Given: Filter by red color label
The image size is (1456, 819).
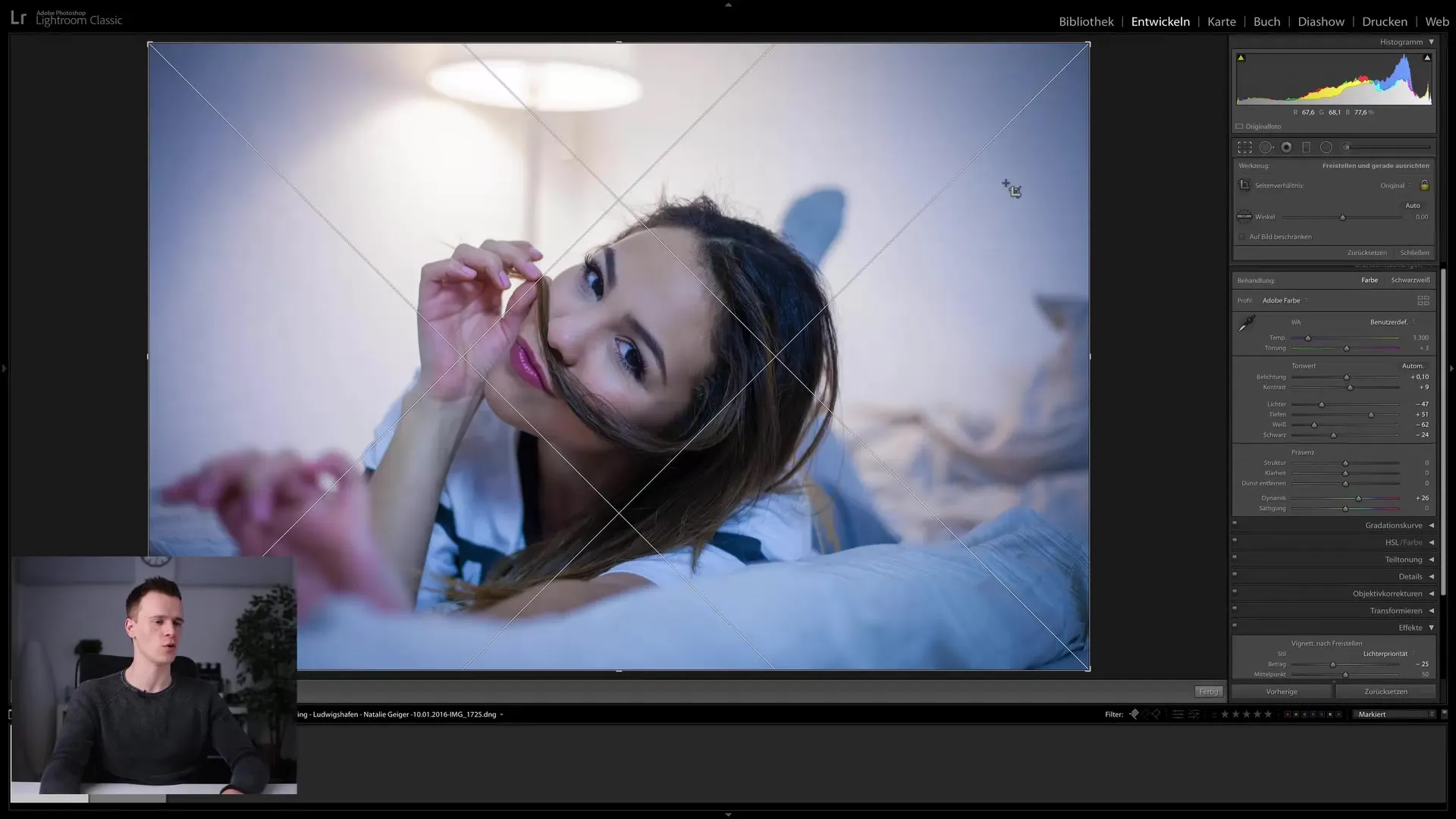Looking at the screenshot, I should (1288, 714).
